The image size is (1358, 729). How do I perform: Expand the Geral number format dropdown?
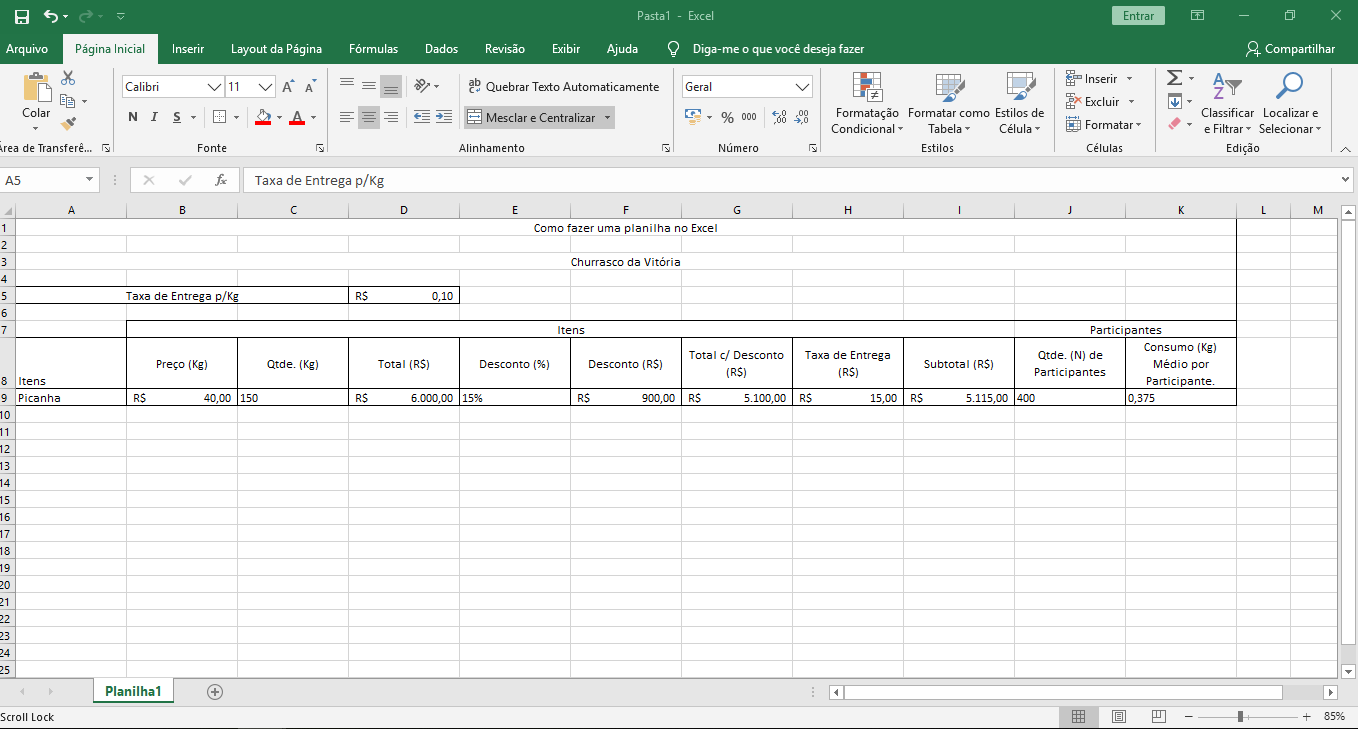click(x=802, y=87)
